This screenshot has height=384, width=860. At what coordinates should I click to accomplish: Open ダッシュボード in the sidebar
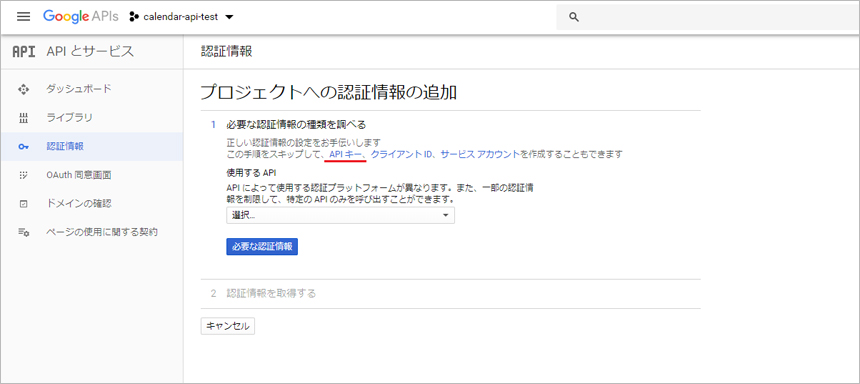[79, 89]
